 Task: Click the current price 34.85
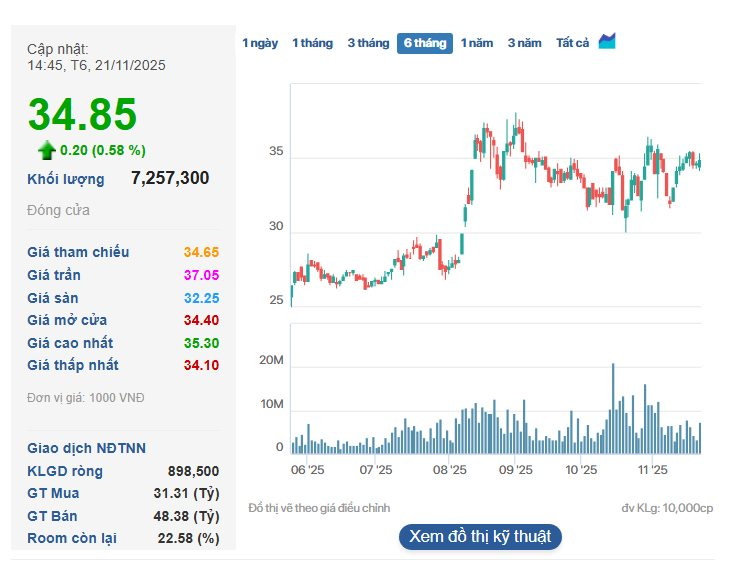(82, 114)
